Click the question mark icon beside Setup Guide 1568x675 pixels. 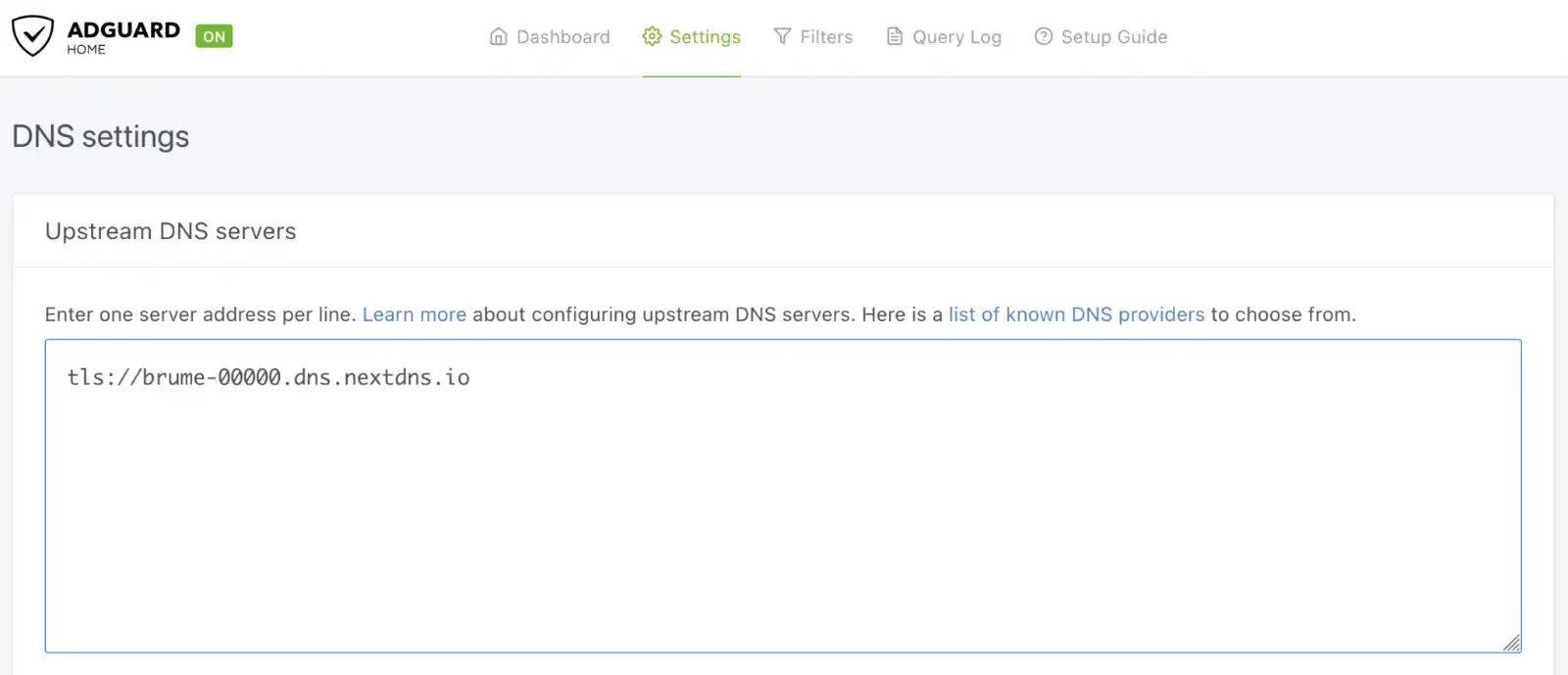click(x=1044, y=37)
